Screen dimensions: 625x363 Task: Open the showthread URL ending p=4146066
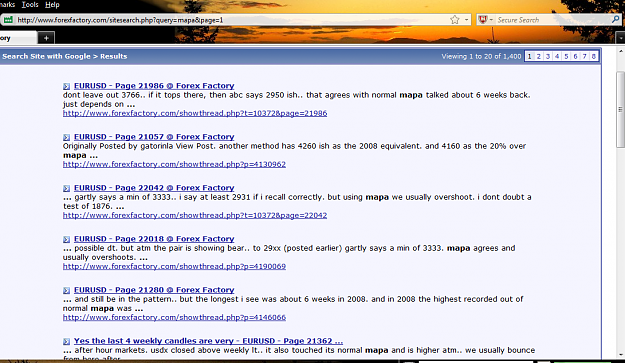point(174,317)
